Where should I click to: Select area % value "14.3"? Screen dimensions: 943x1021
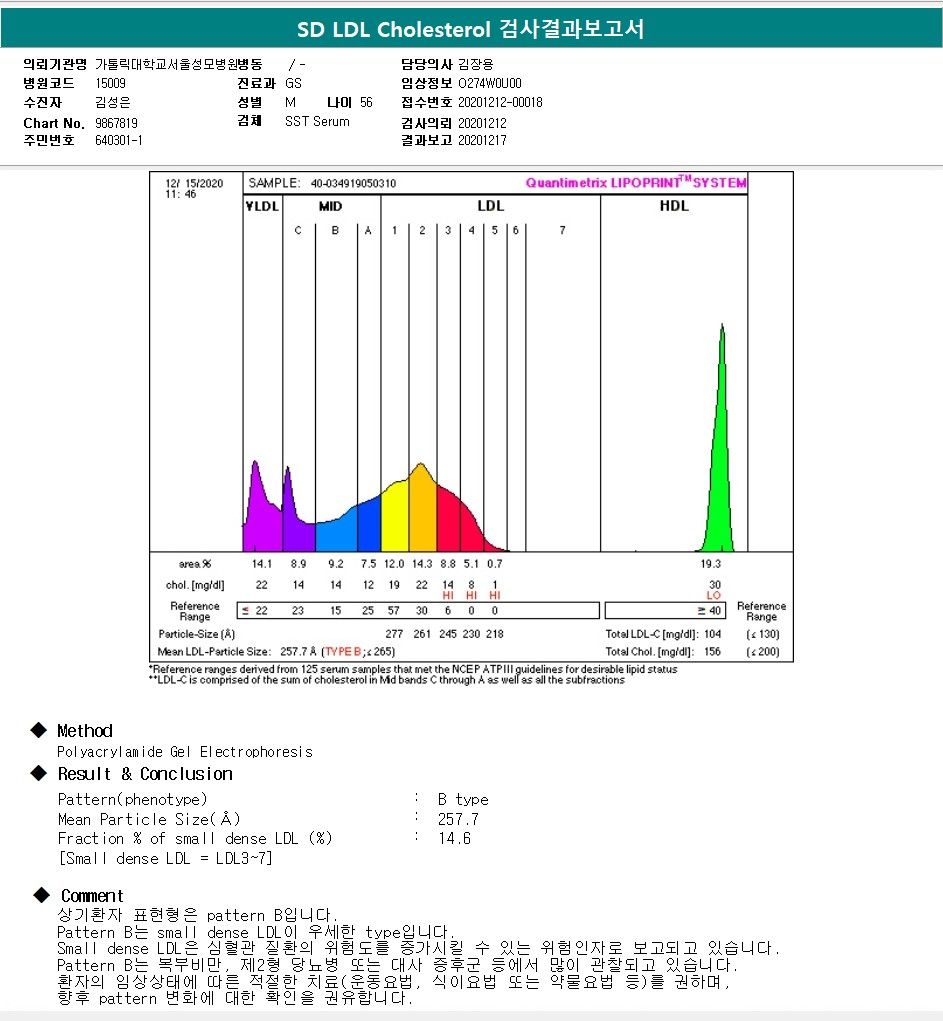point(422,564)
